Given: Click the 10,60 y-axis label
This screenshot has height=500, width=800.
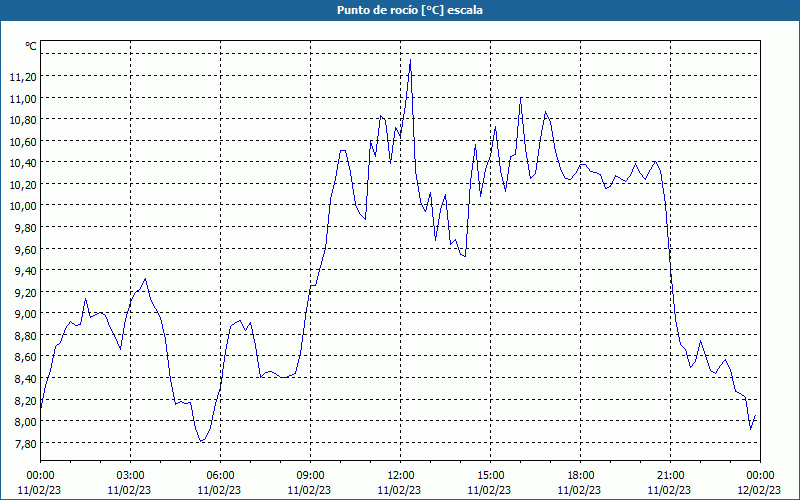Looking at the screenshot, I should tap(23, 141).
